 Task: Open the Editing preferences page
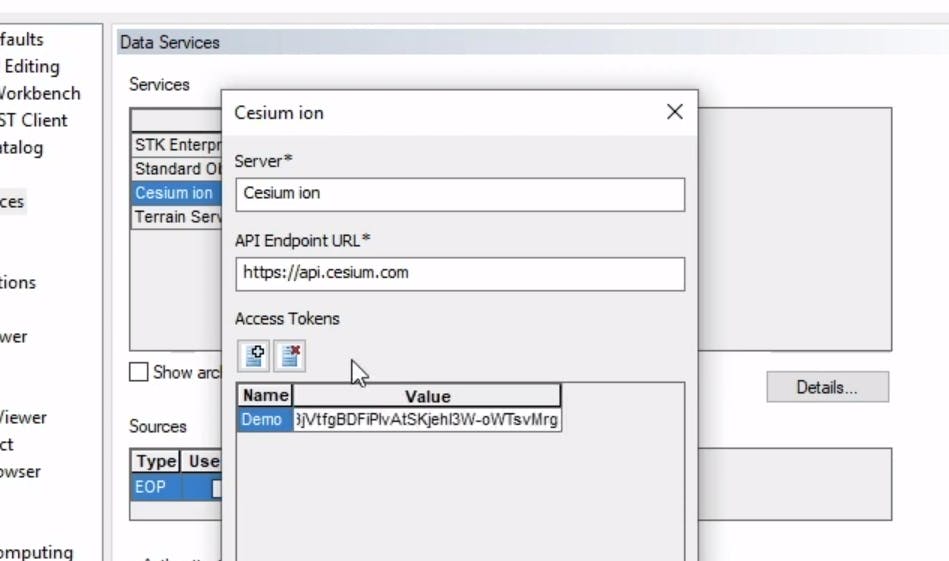click(31, 67)
